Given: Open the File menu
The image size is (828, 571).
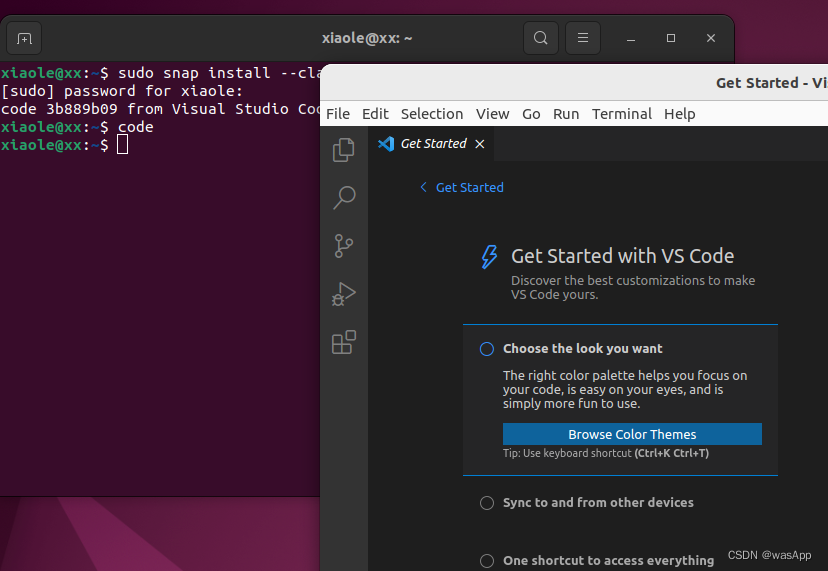Looking at the screenshot, I should pos(338,114).
